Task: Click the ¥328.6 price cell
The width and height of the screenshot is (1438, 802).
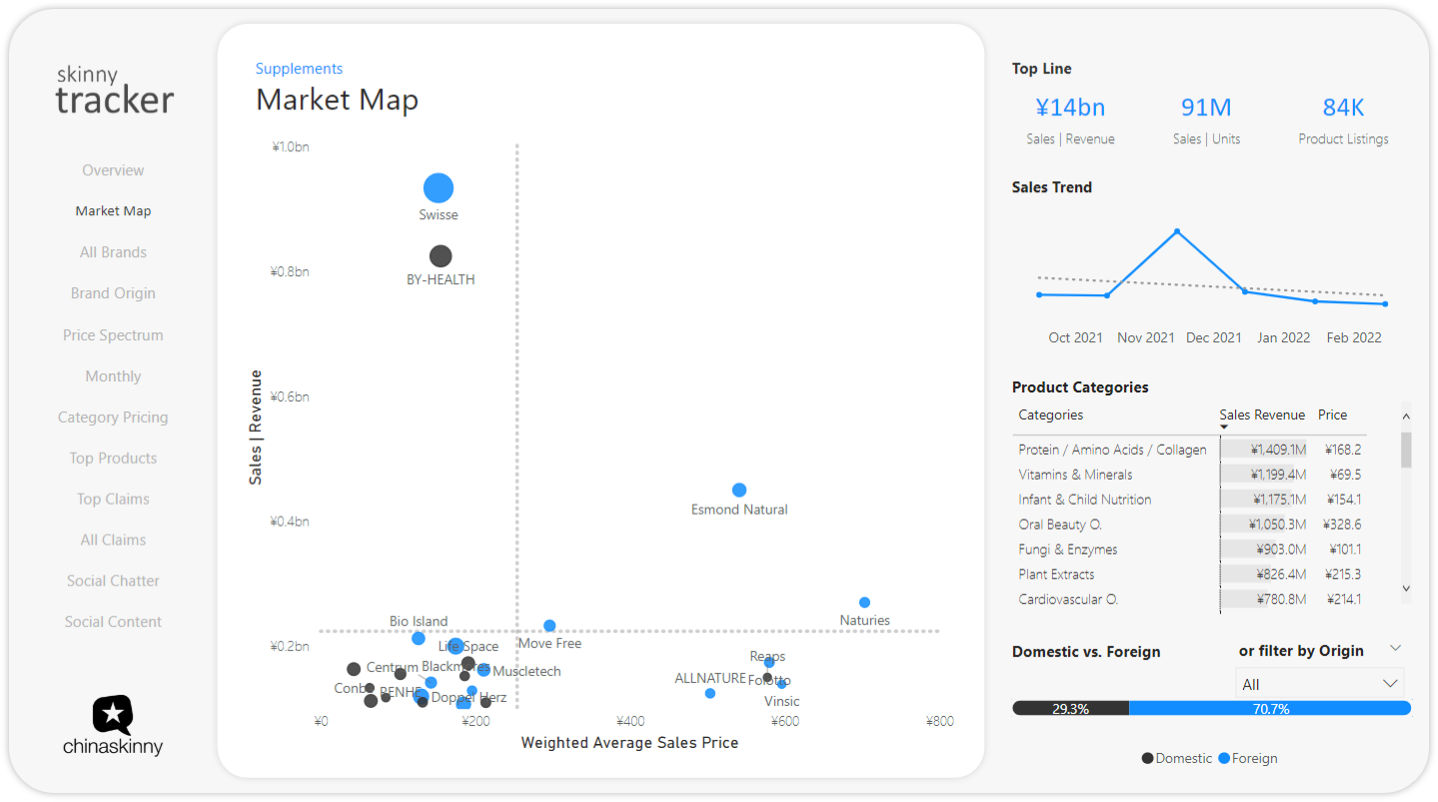Action: [1342, 525]
